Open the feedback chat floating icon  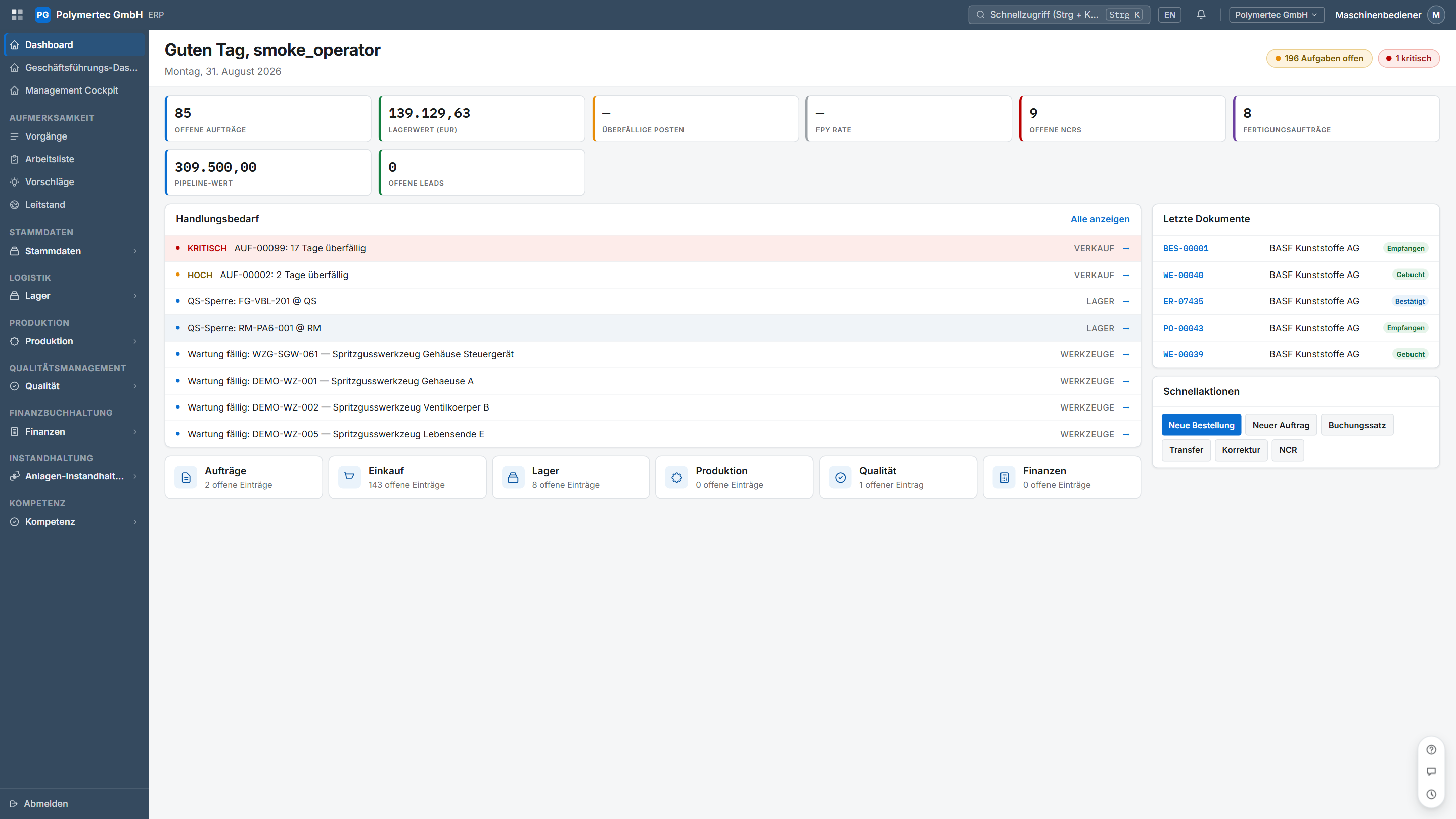click(x=1431, y=771)
